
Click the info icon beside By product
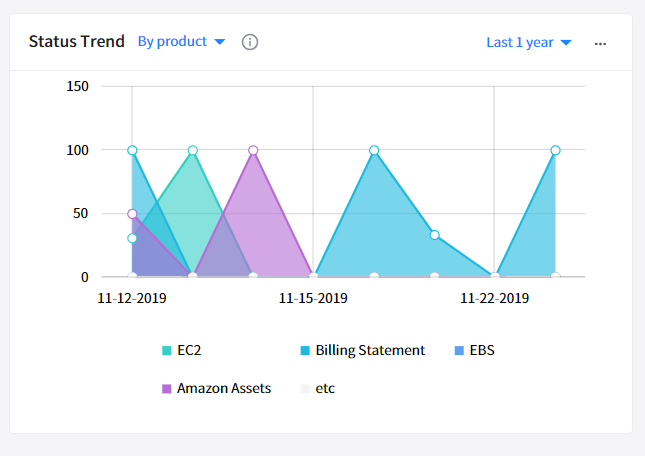point(250,42)
